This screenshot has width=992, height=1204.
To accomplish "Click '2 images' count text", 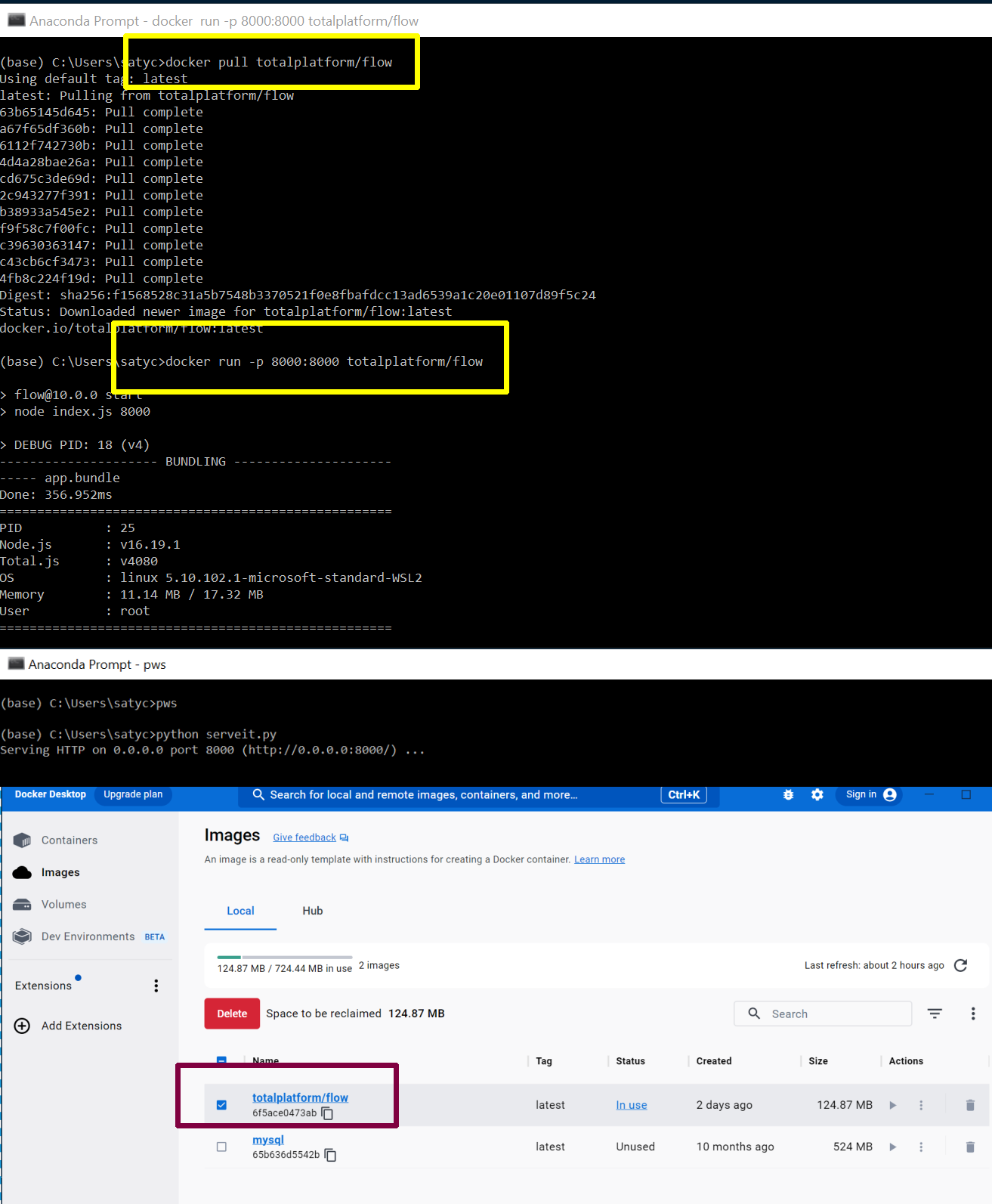I will coord(379,965).
